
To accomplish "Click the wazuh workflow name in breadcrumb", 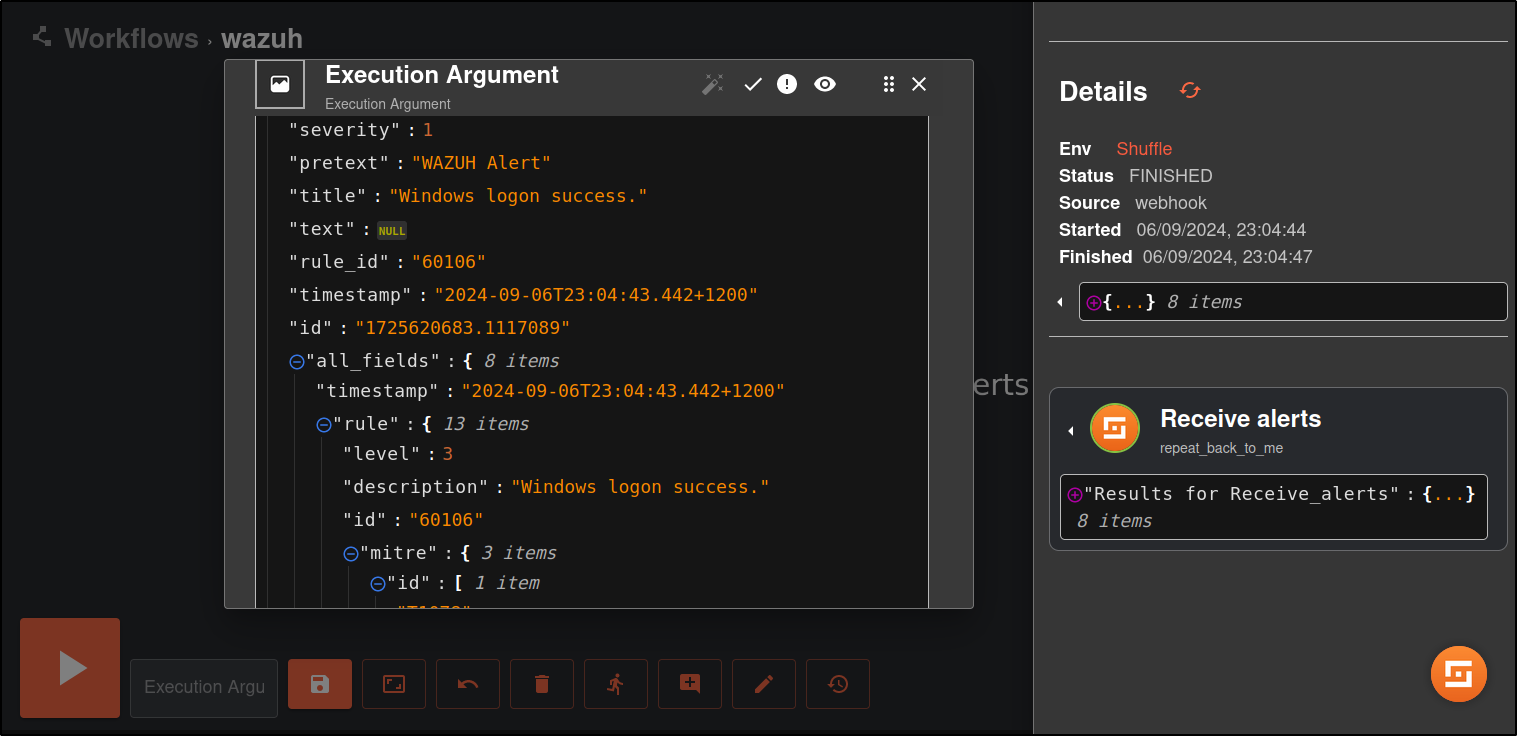I will (262, 38).
